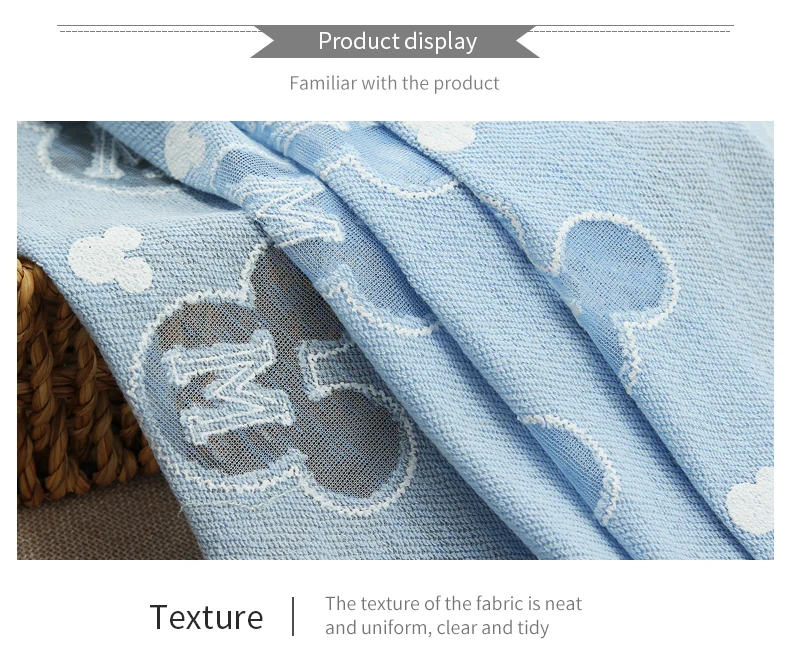
Task: Select the "and uniform, clear and tidy" line
Action: click(x=437, y=628)
